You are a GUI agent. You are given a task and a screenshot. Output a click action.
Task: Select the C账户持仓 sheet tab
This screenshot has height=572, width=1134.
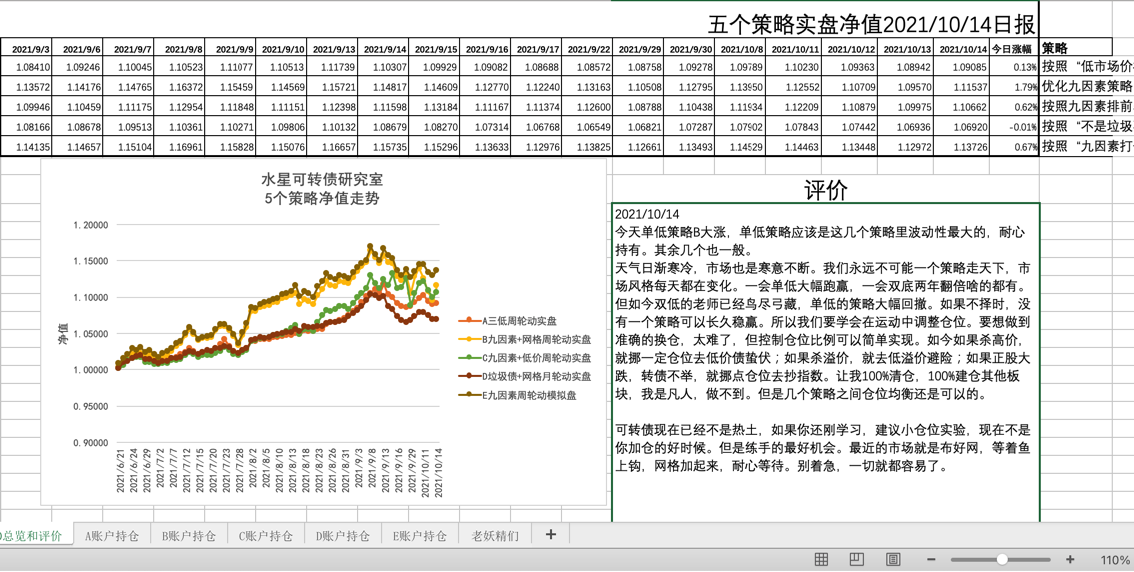[266, 536]
